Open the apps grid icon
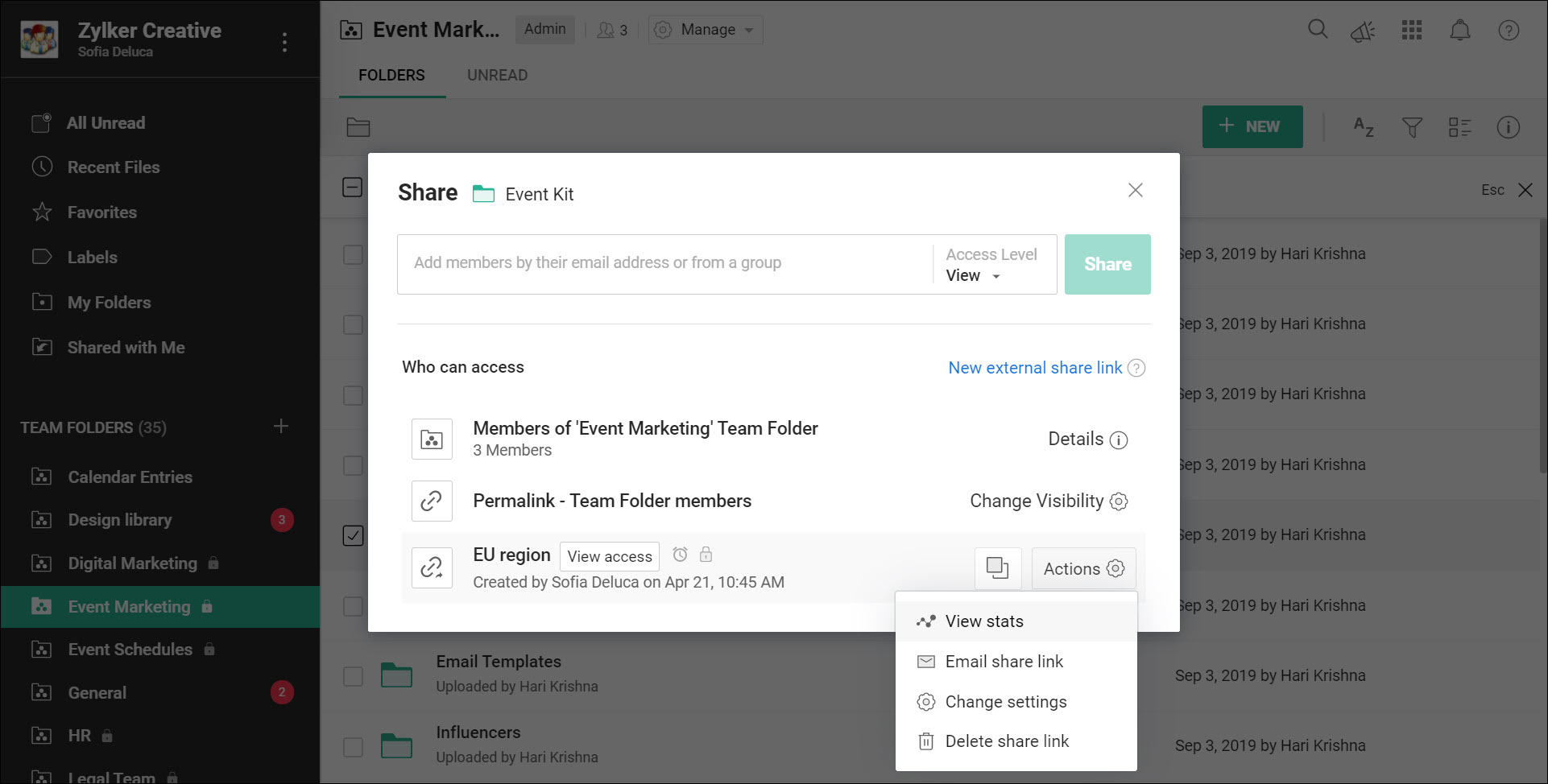Screen dimensions: 1548x784 (1412, 31)
